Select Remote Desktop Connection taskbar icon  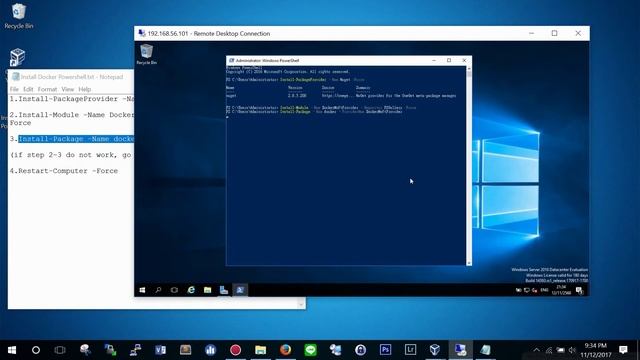coord(460,350)
